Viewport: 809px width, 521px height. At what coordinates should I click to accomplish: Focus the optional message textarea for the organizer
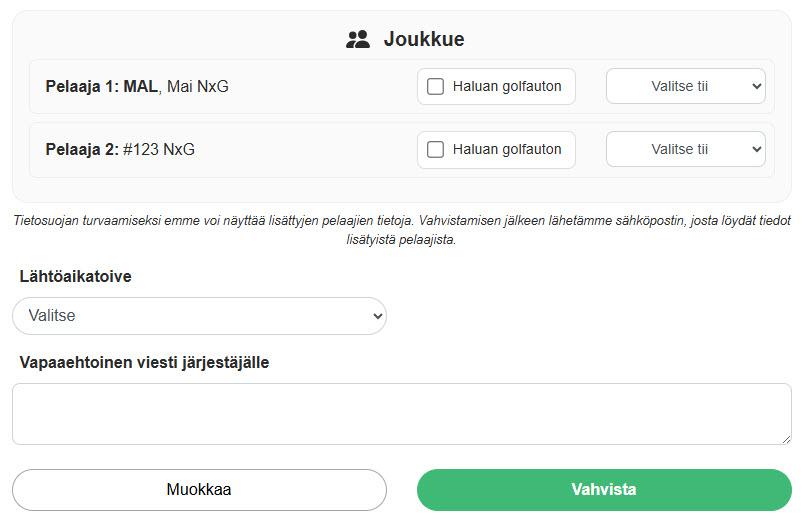[x=402, y=414]
